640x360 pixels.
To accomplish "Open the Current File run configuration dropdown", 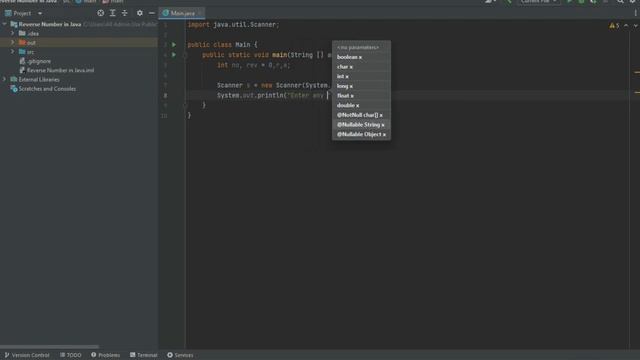I will 538,2.
